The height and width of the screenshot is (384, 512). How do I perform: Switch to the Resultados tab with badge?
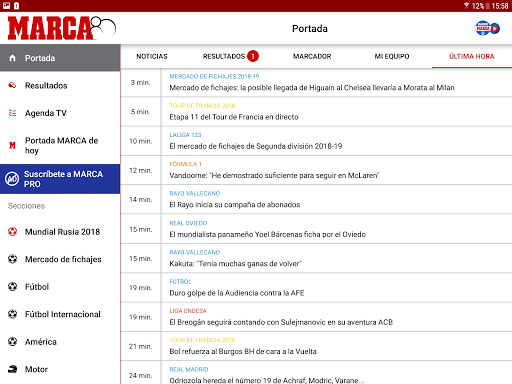coord(230,56)
